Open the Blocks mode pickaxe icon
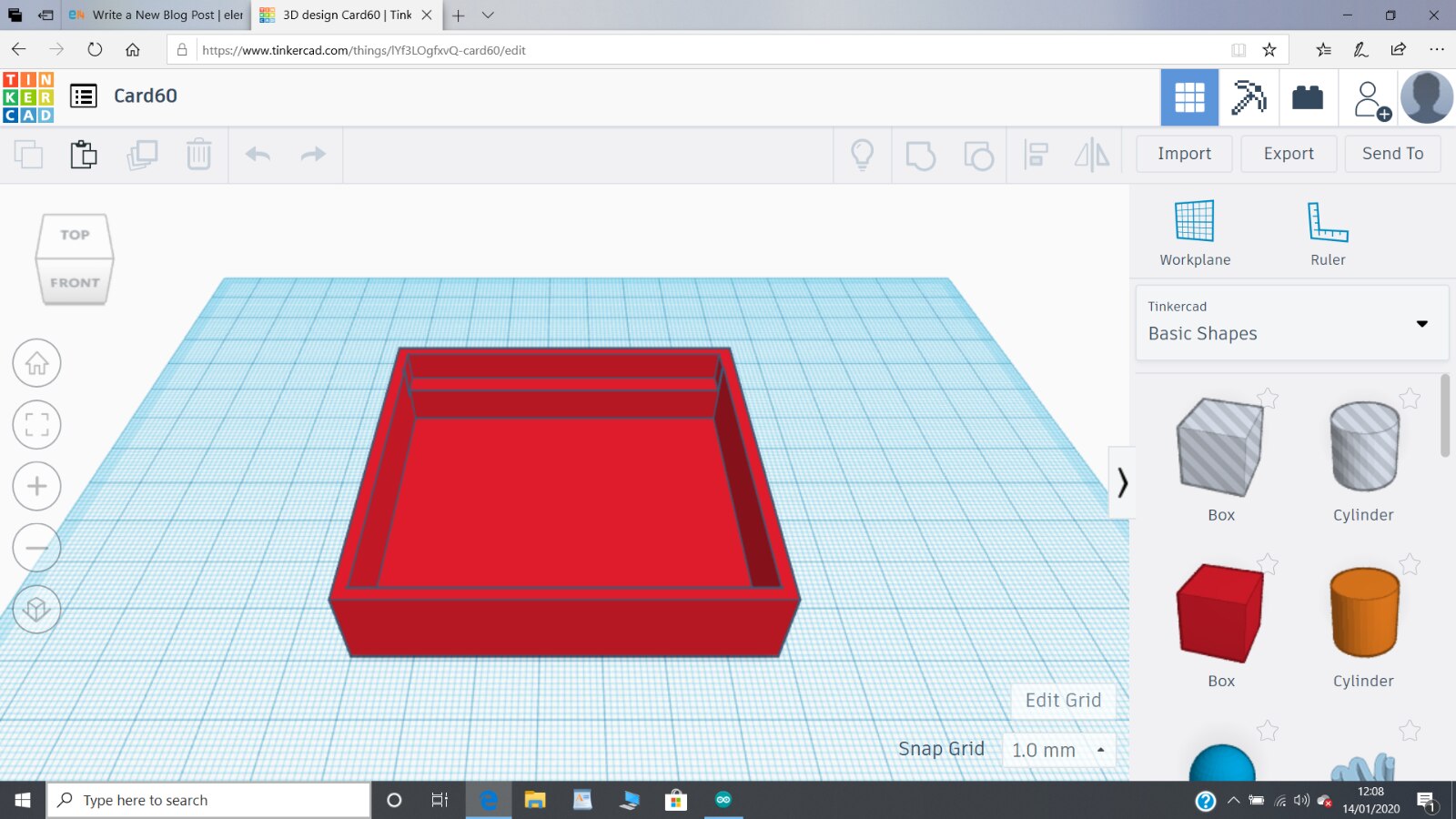The height and width of the screenshot is (819, 1456). click(x=1248, y=97)
